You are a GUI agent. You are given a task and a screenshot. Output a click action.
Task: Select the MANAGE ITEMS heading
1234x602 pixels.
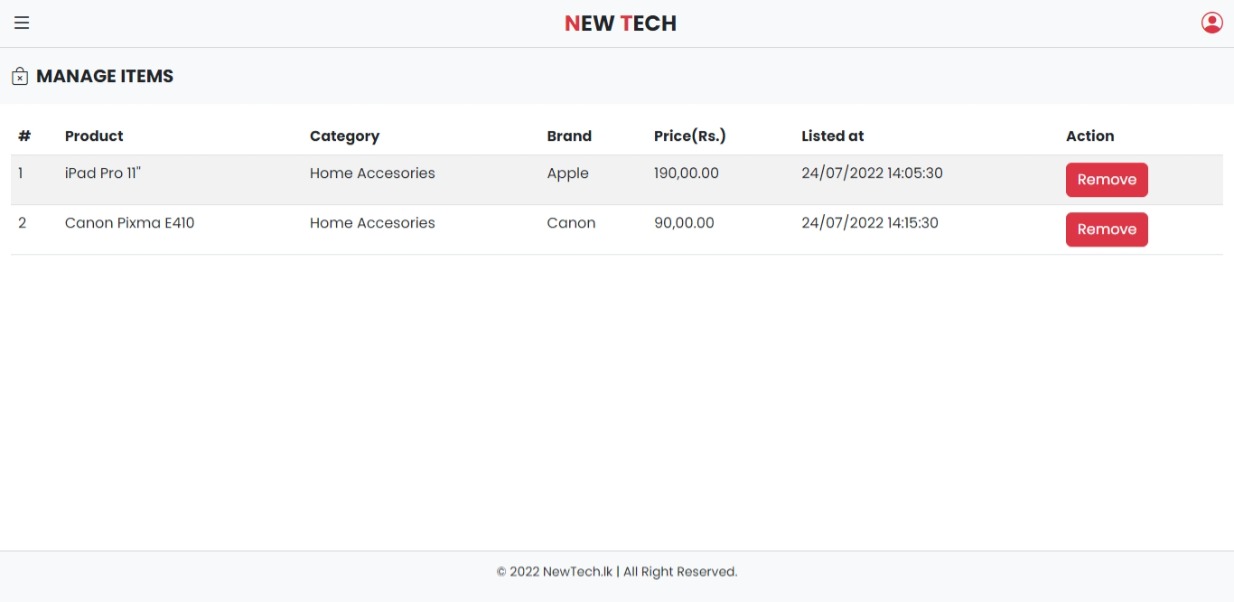105,75
